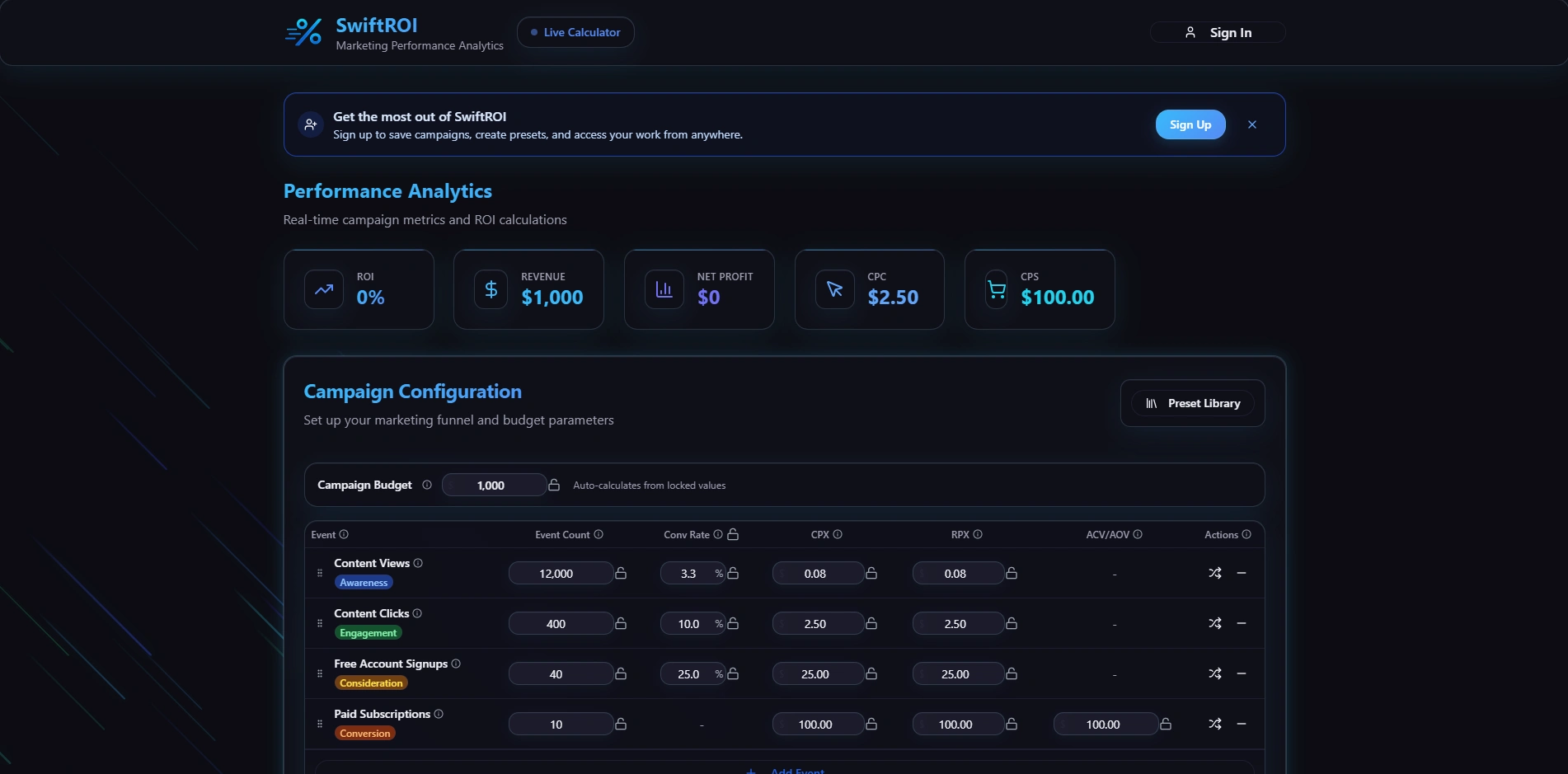Open info icon beside Content Clicks
Viewport: 1568px width, 774px height.
417,613
